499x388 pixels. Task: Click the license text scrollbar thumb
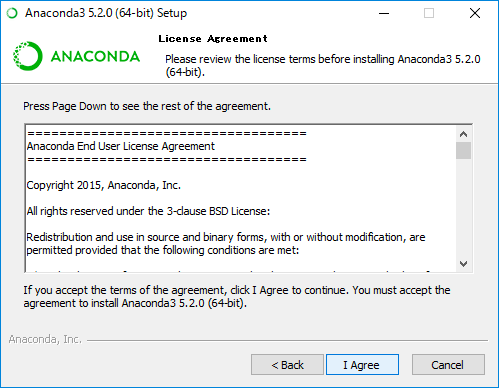click(x=463, y=151)
